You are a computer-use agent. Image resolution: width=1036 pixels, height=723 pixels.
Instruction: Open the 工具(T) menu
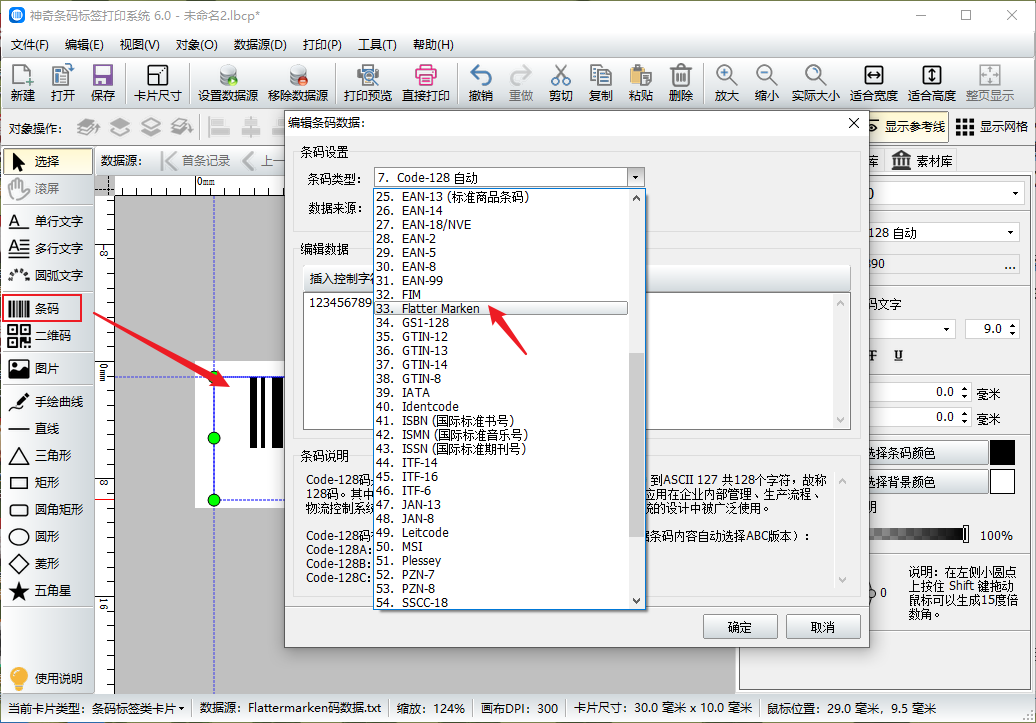pos(377,44)
